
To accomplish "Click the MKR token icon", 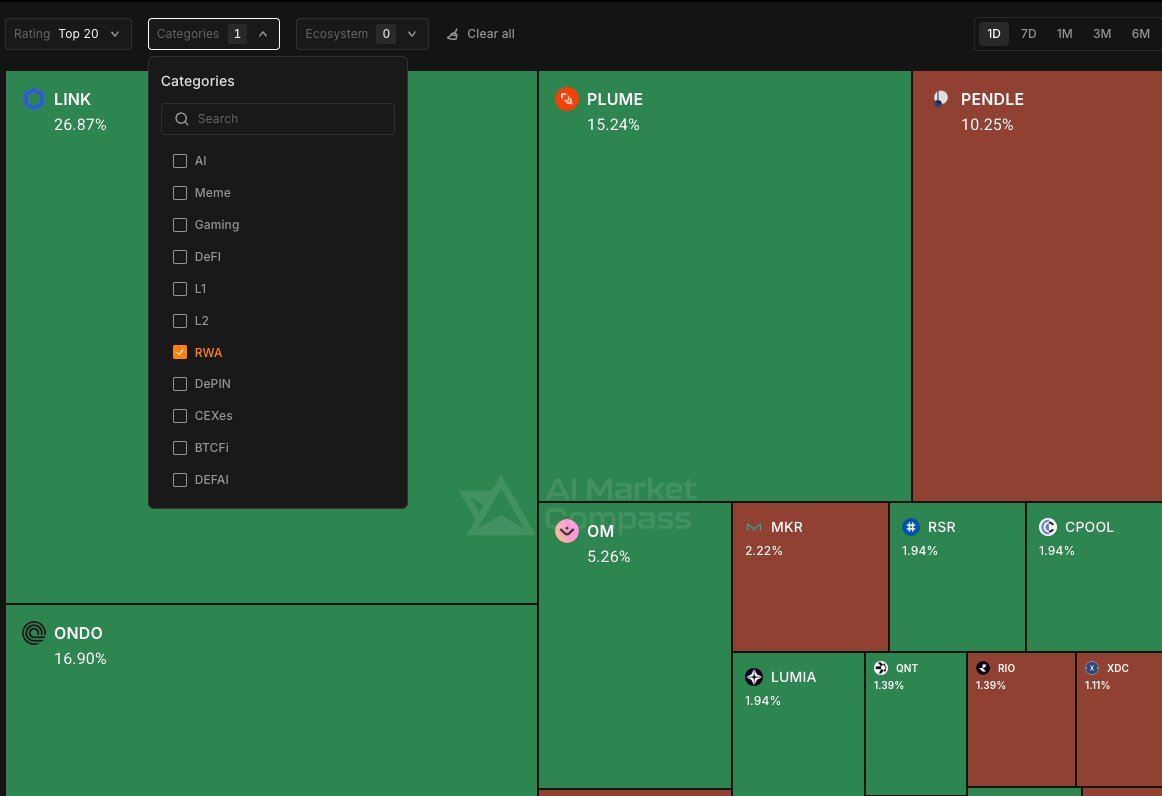I will [x=754, y=527].
